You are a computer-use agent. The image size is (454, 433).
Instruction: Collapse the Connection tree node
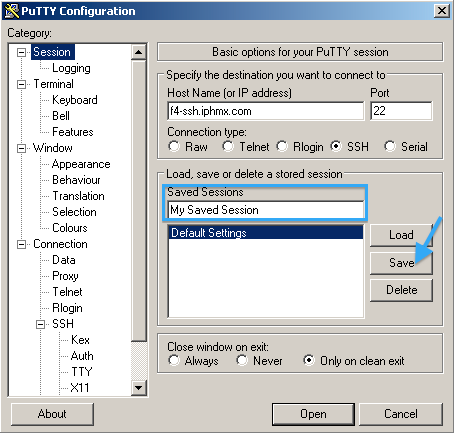[21, 244]
